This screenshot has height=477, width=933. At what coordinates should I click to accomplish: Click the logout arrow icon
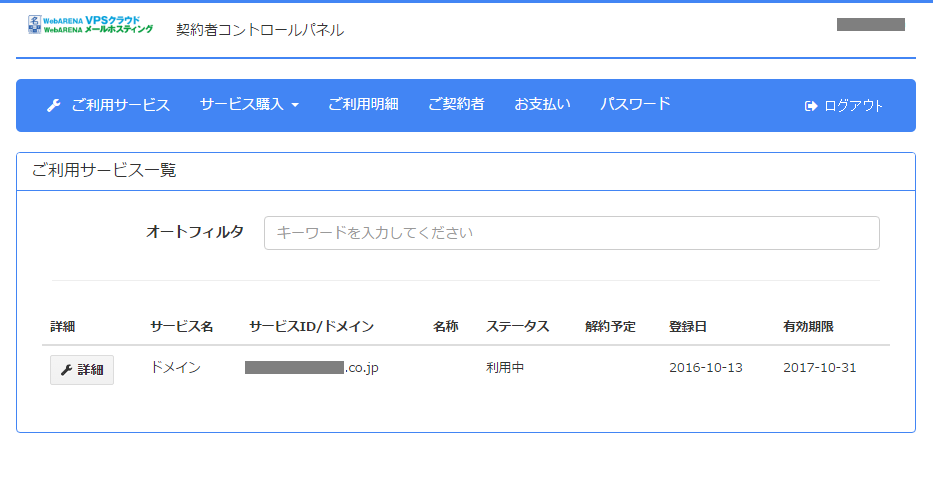[810, 106]
